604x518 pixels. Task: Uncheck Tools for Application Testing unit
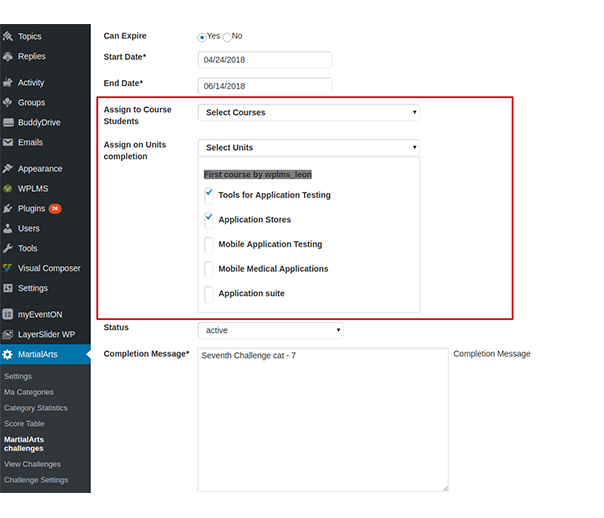(209, 194)
